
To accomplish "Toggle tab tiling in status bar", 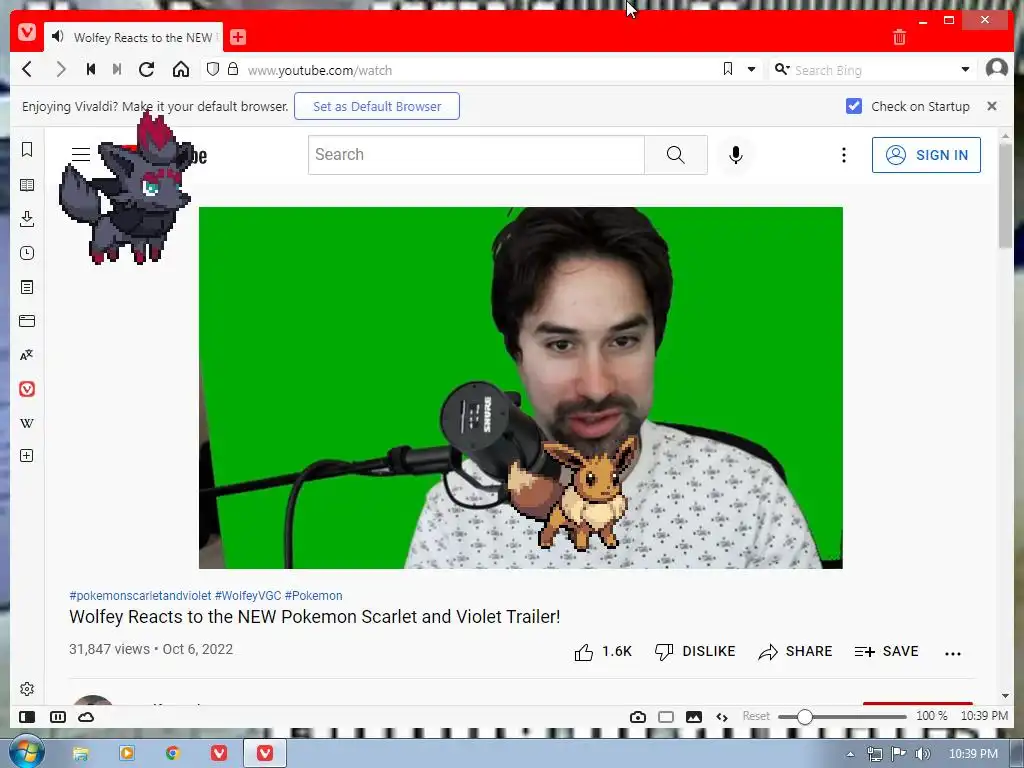I will (57, 717).
